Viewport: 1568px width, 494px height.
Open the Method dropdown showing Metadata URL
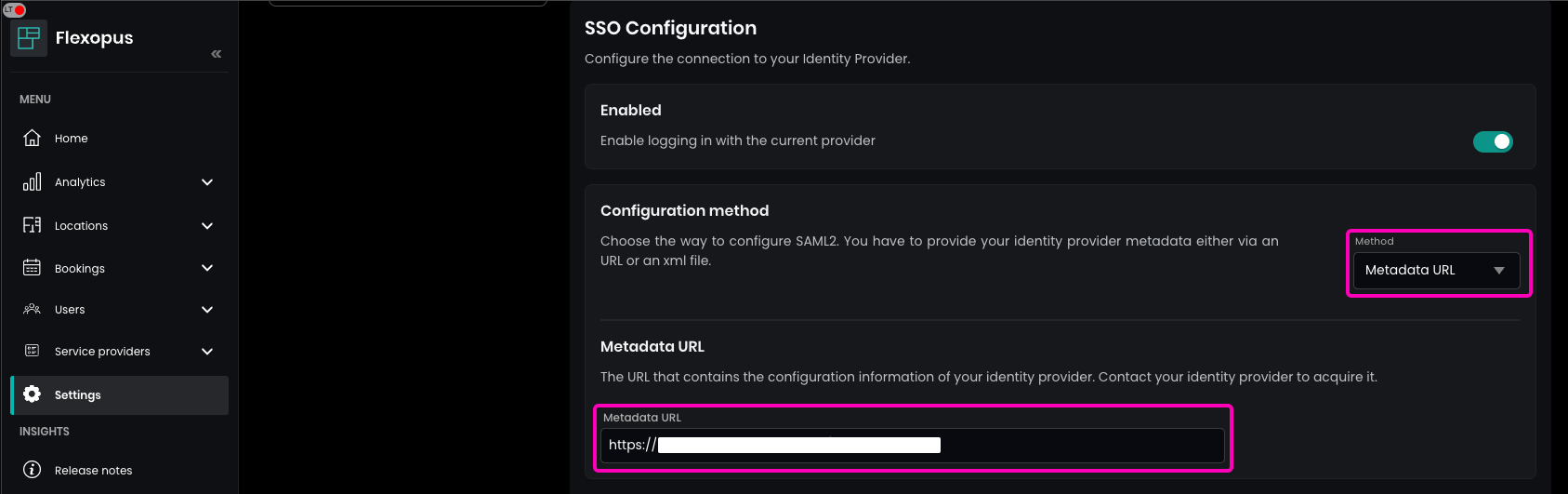pyautogui.click(x=1436, y=271)
